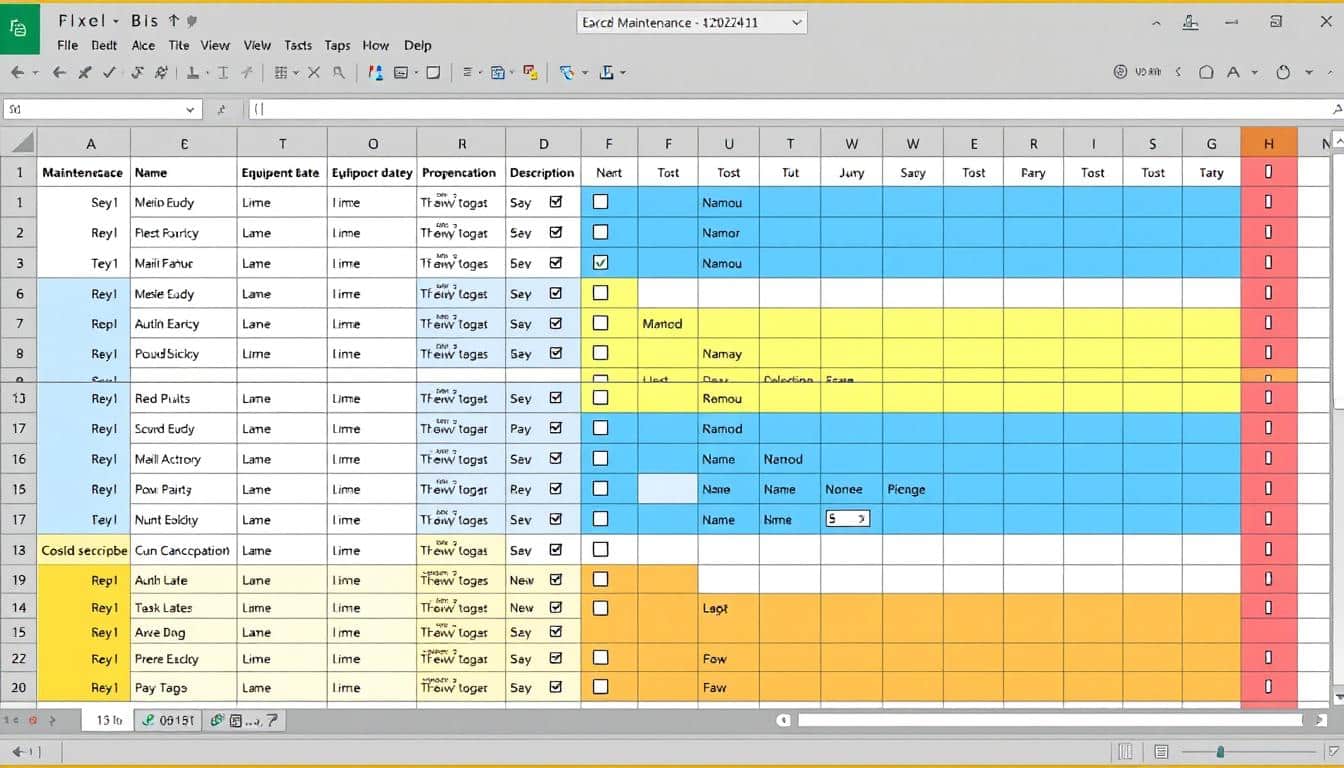Click the red and yellow squares icon
The width and height of the screenshot is (1344, 768).
pos(530,73)
